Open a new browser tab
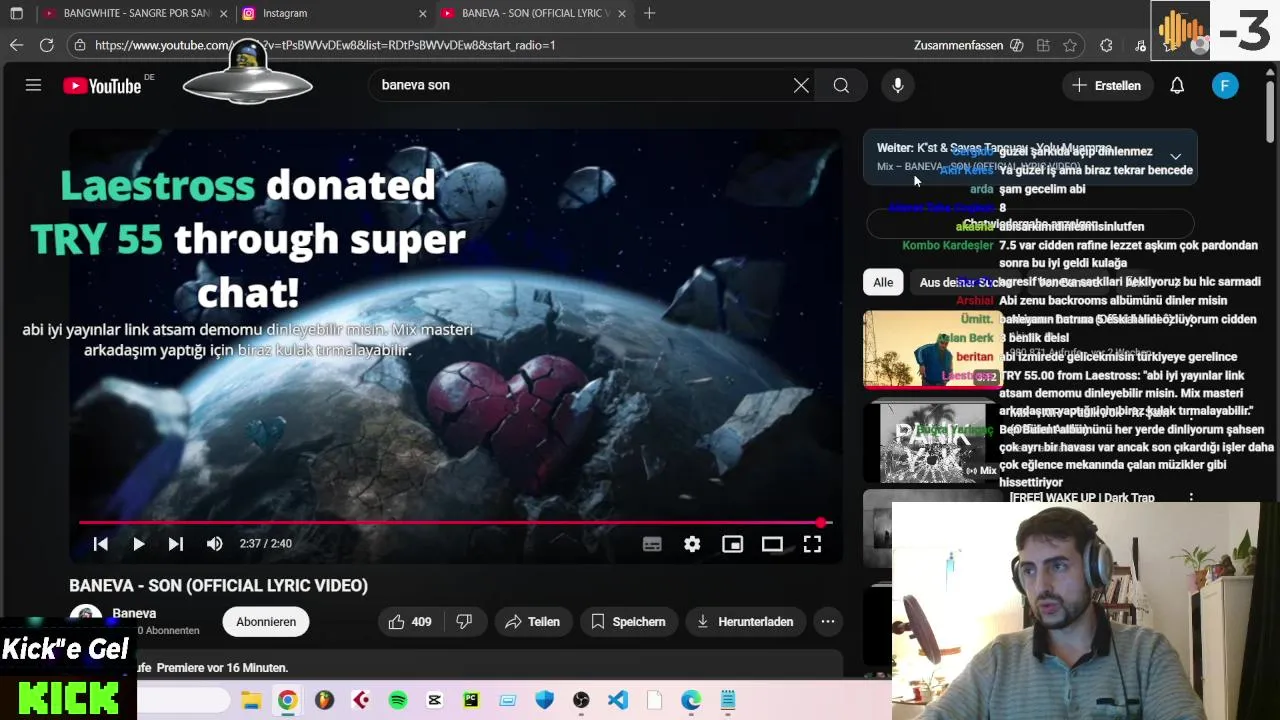This screenshot has height=720, width=1280. point(650,13)
